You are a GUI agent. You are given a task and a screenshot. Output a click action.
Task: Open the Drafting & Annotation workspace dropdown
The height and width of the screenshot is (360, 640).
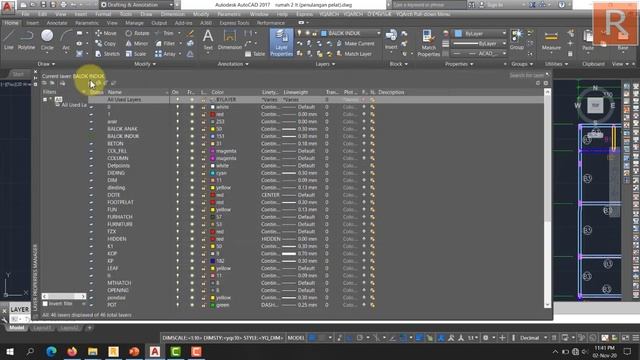pos(137,5)
